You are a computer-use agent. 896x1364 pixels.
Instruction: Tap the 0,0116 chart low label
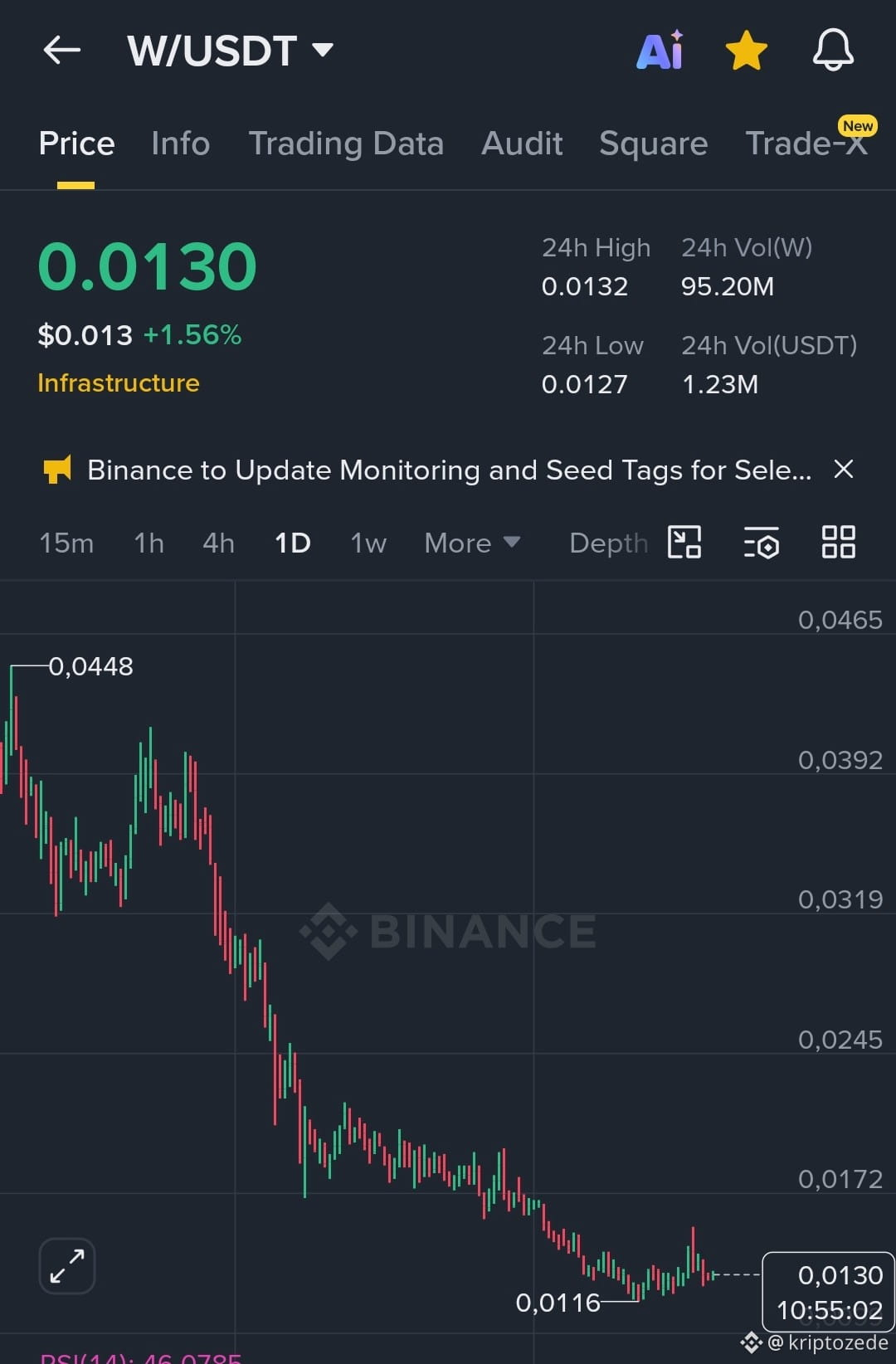click(x=558, y=1303)
